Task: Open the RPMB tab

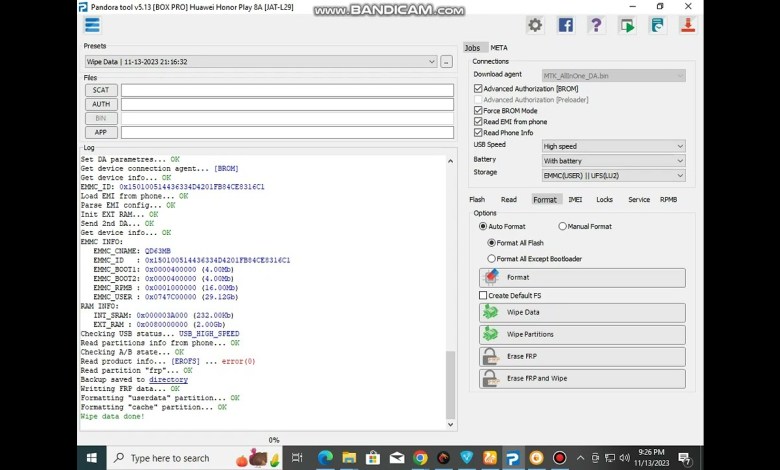Action: click(668, 199)
